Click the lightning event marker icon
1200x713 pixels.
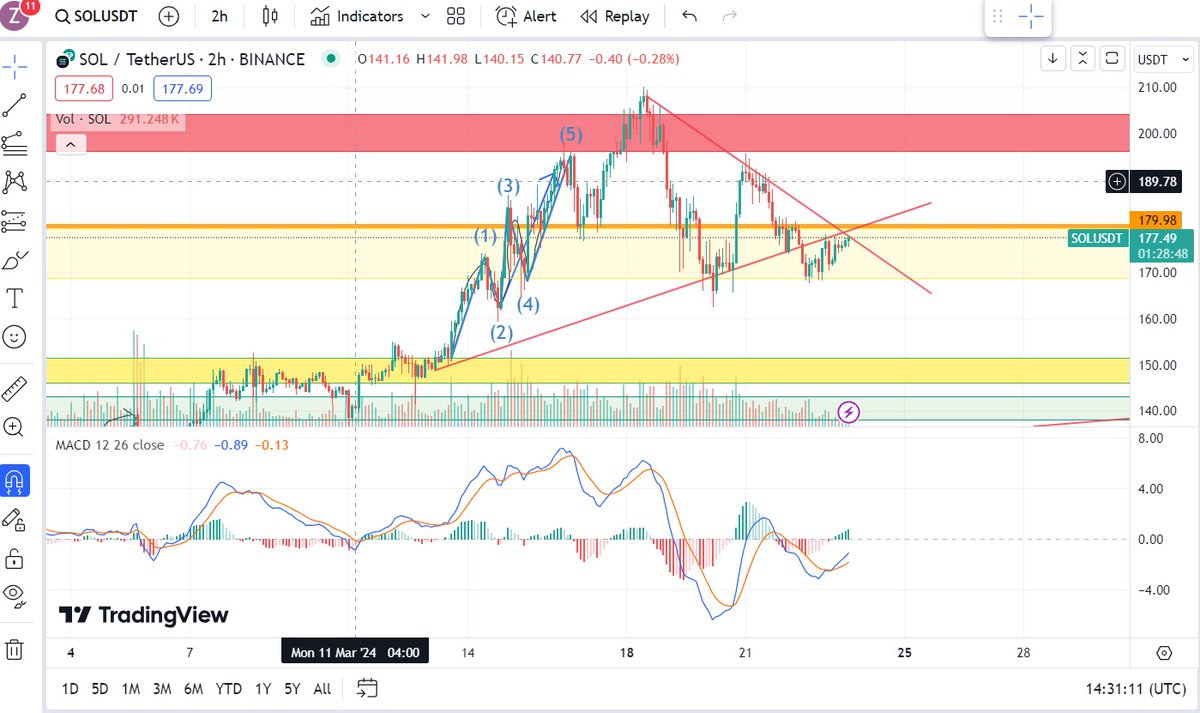[x=848, y=411]
